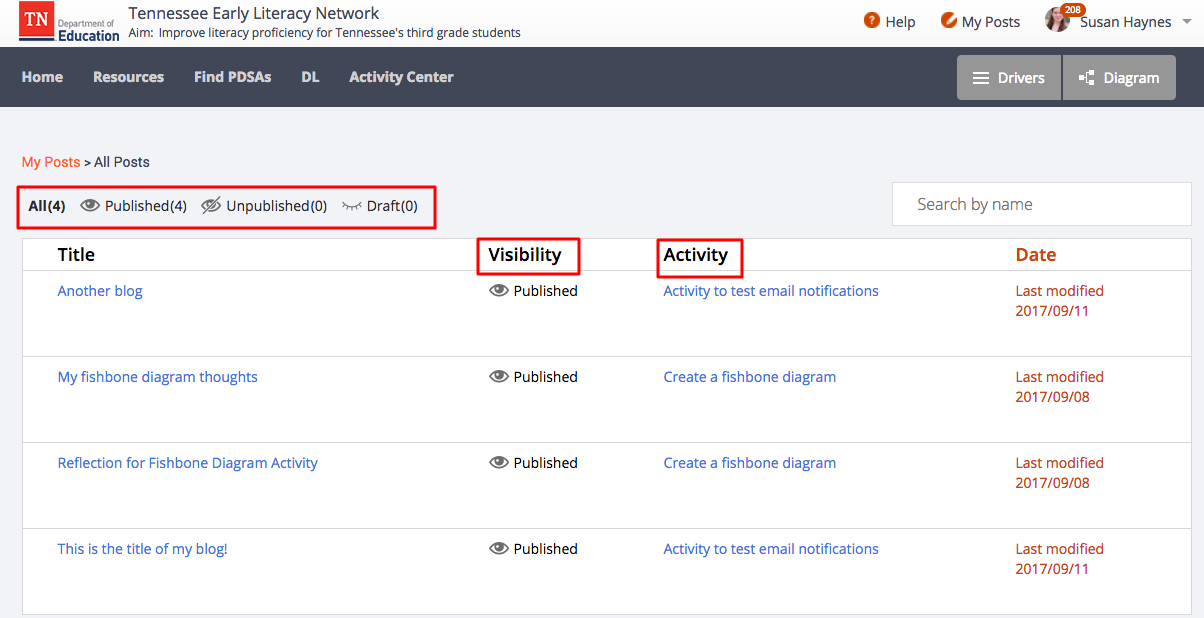Sort by the Visibility column header
Image resolution: width=1204 pixels, height=618 pixels.
pyautogui.click(x=525, y=255)
